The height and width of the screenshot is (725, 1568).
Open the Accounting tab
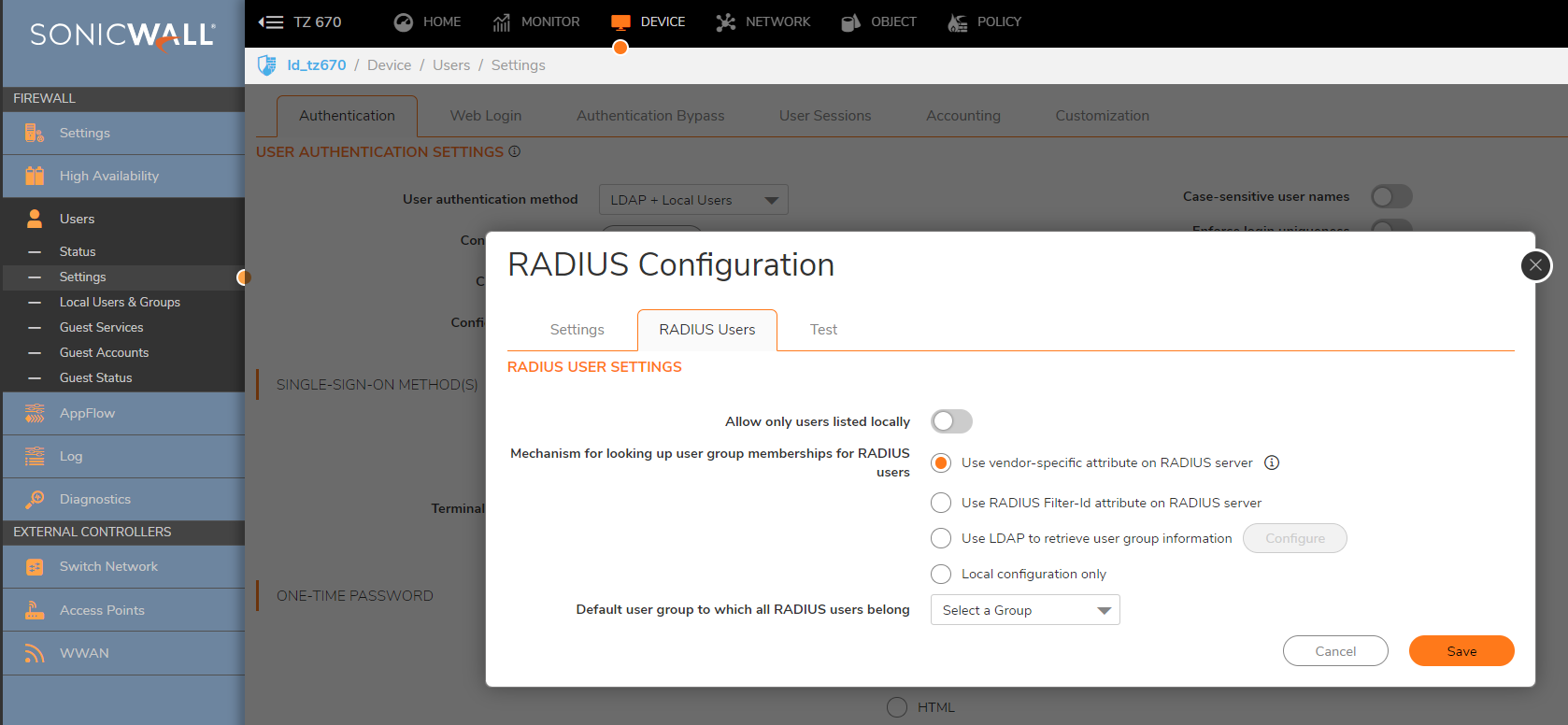click(963, 116)
